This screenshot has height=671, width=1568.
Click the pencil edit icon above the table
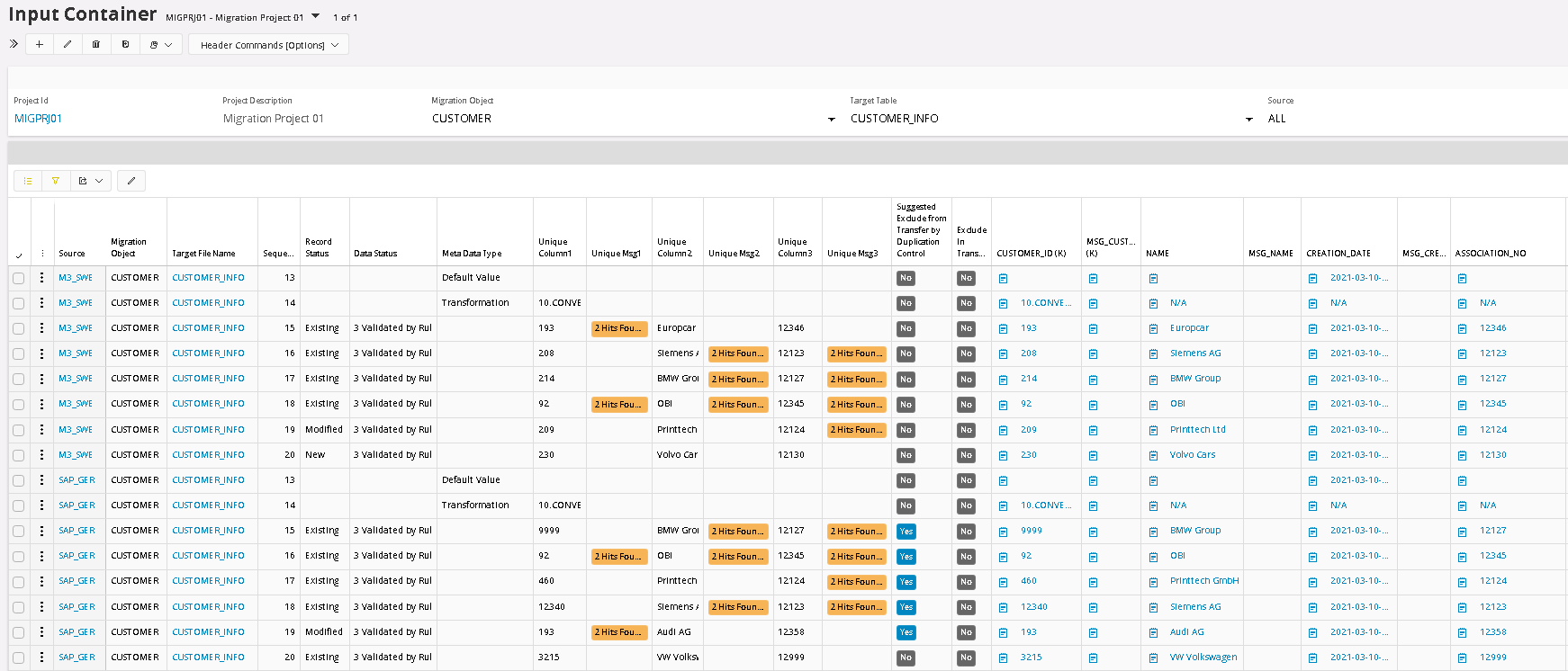pyautogui.click(x=131, y=181)
